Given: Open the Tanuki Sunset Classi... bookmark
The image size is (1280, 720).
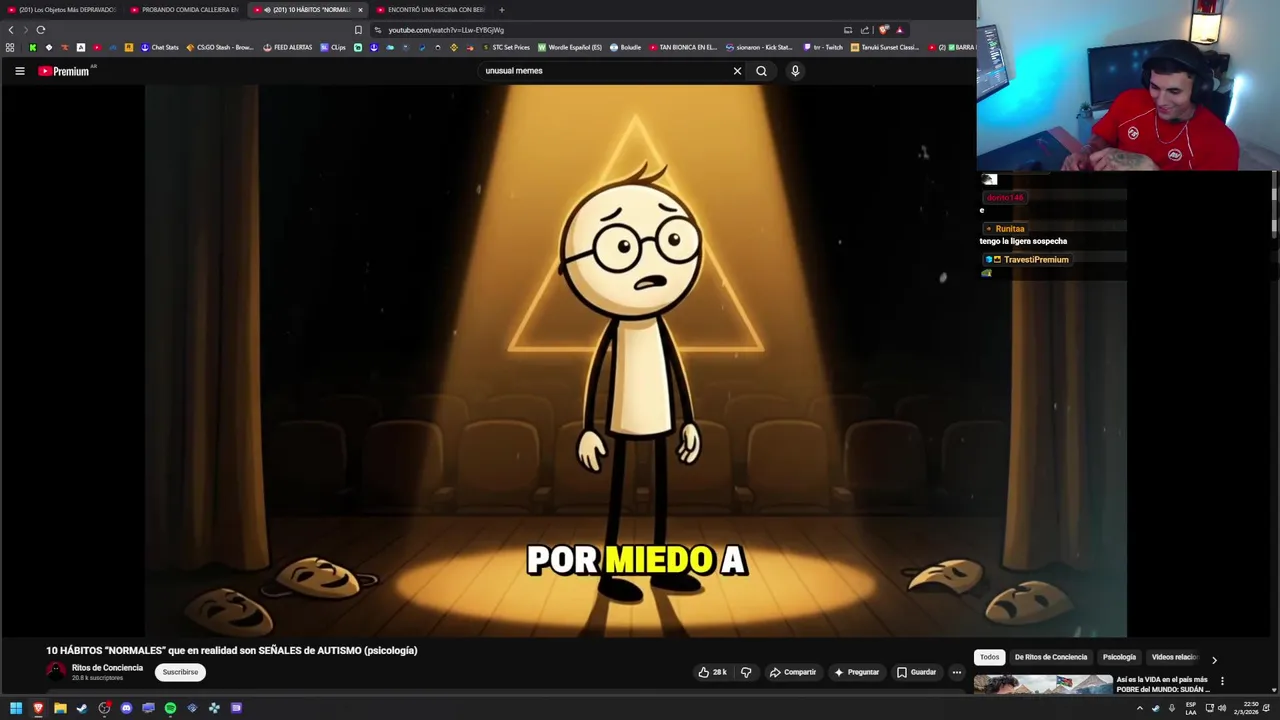Looking at the screenshot, I should click(x=885, y=47).
